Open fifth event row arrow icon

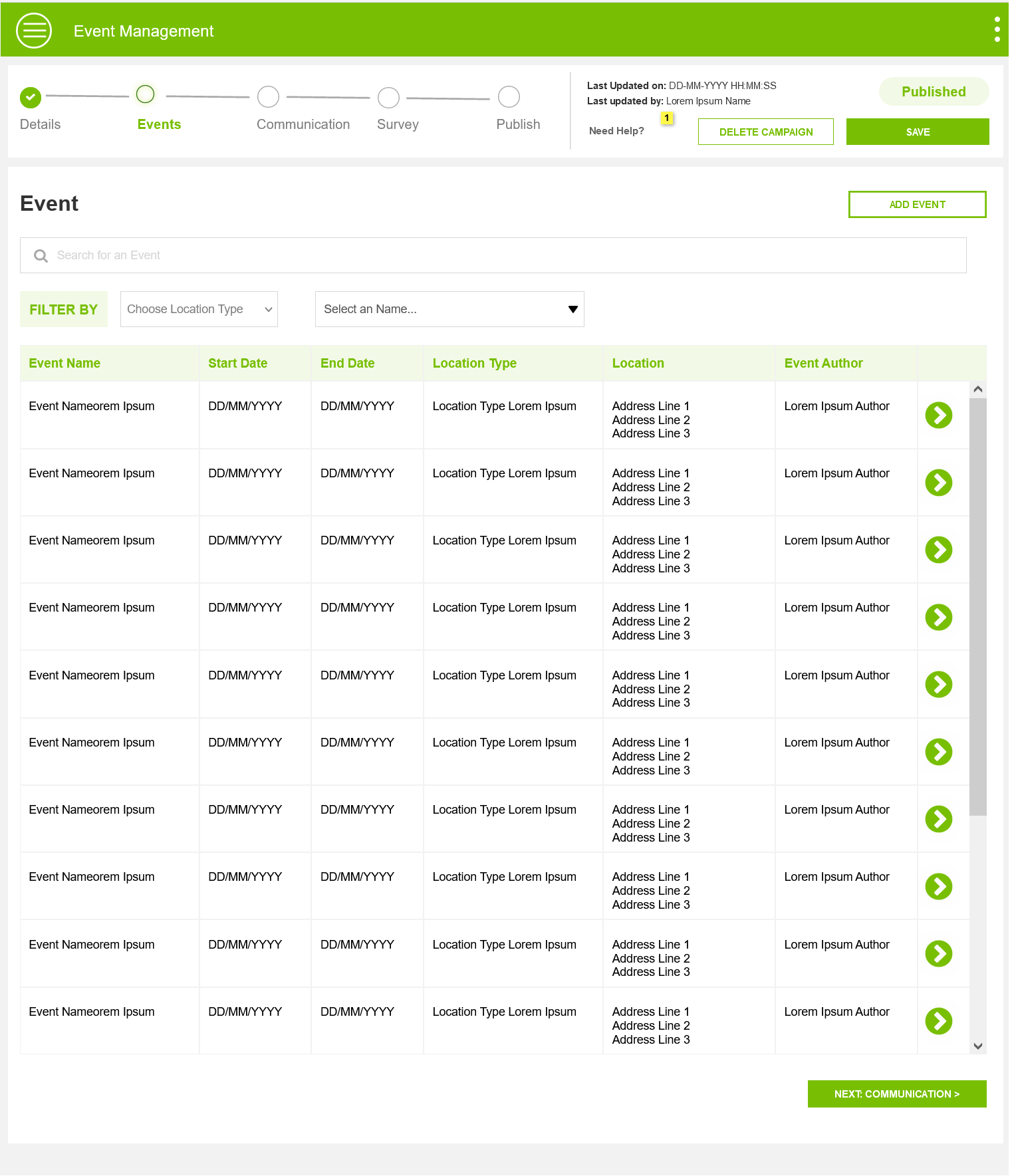938,685
